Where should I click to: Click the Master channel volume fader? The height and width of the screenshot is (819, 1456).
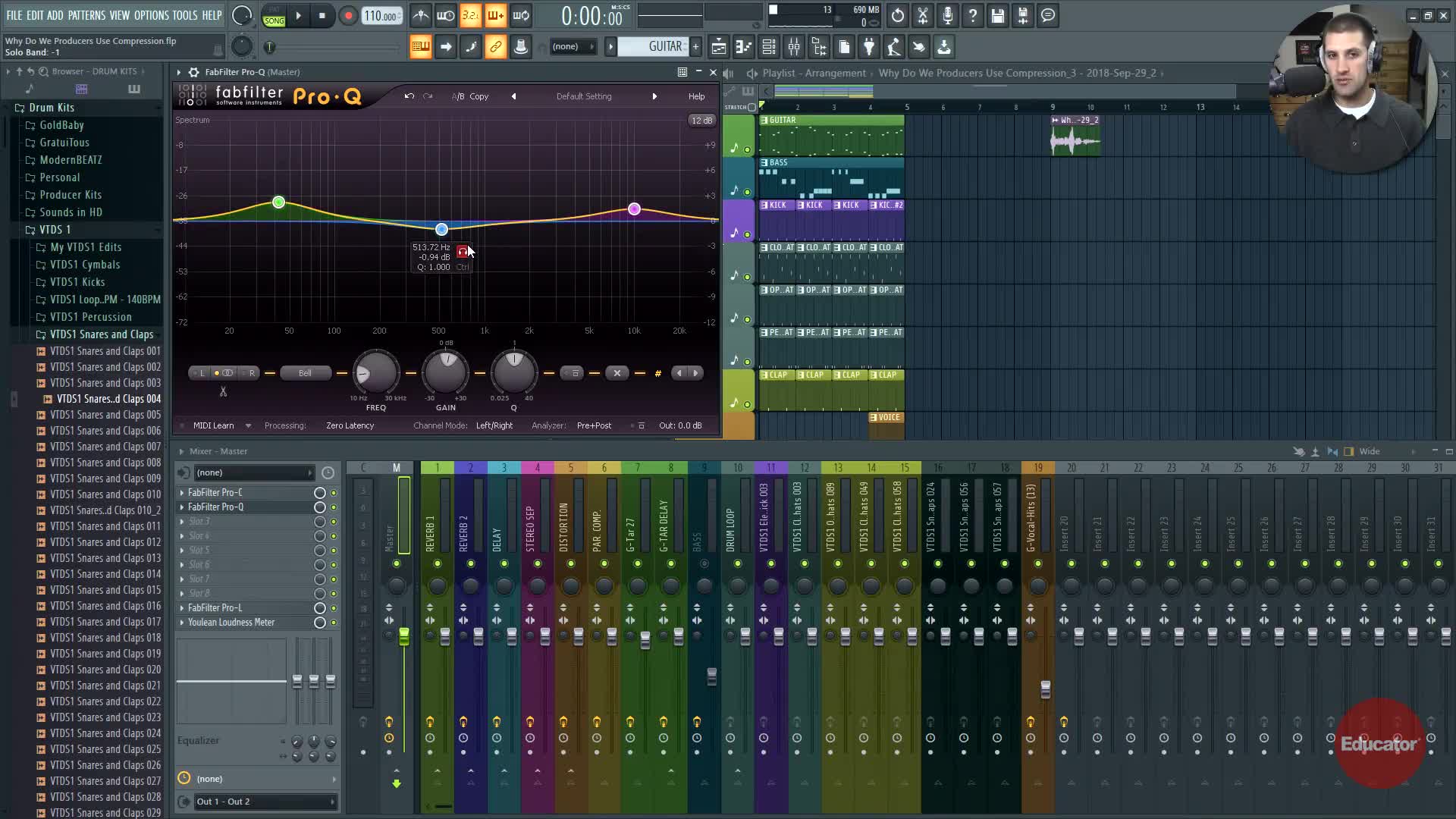[404, 636]
